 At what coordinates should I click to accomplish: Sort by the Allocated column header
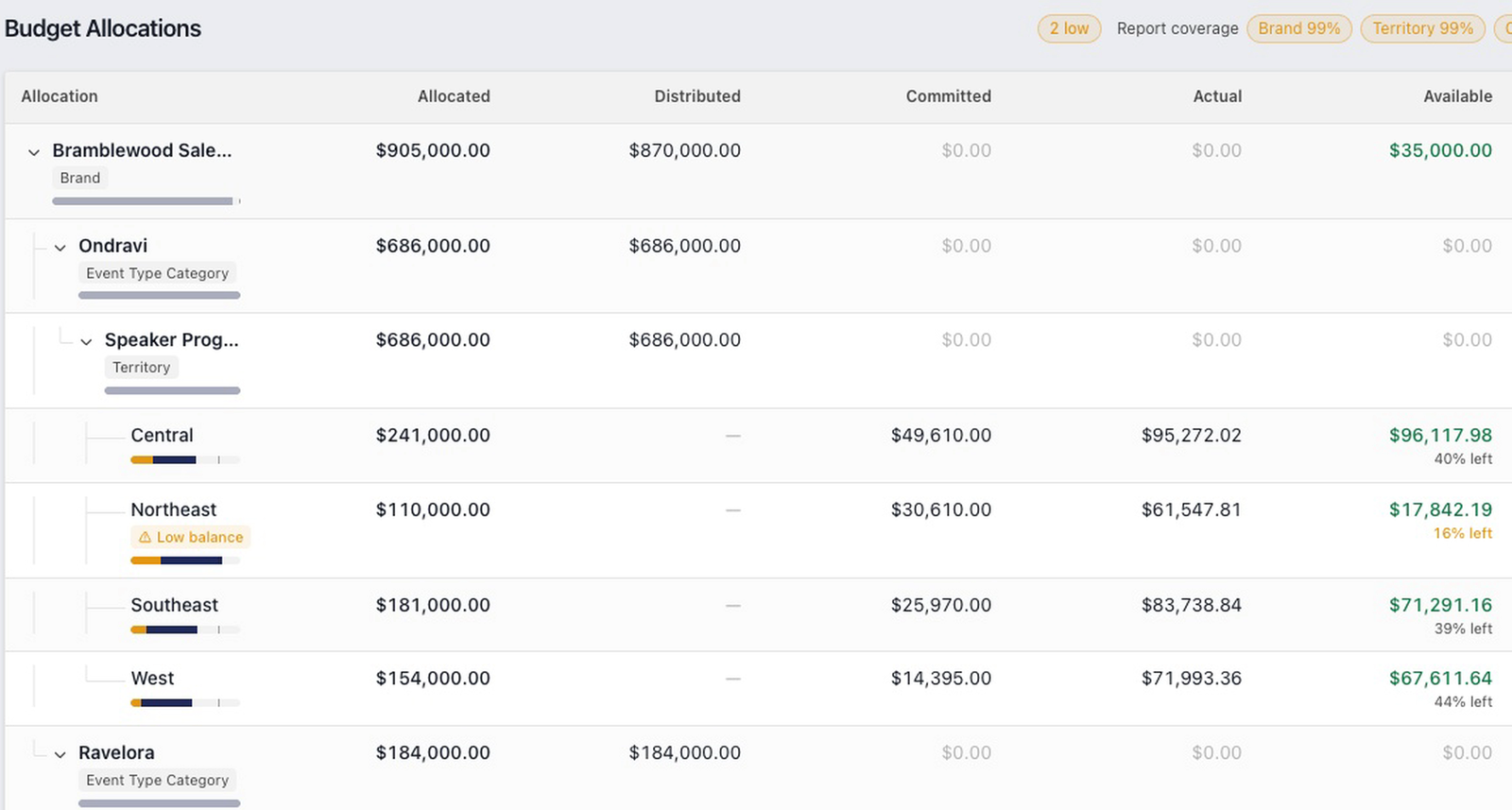point(454,96)
